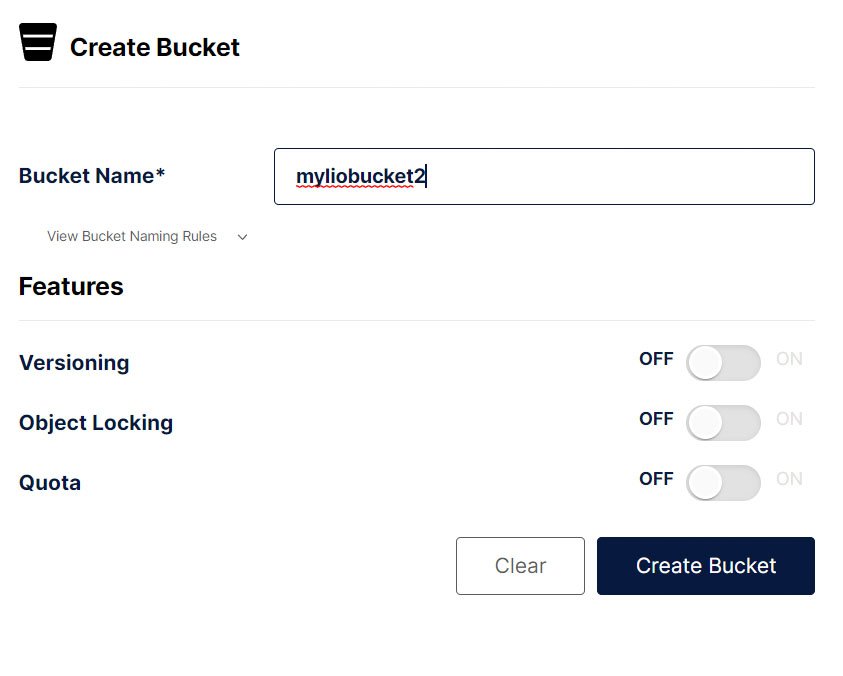Click the OFF label next to Versioning
This screenshot has width=843, height=676.
(656, 359)
